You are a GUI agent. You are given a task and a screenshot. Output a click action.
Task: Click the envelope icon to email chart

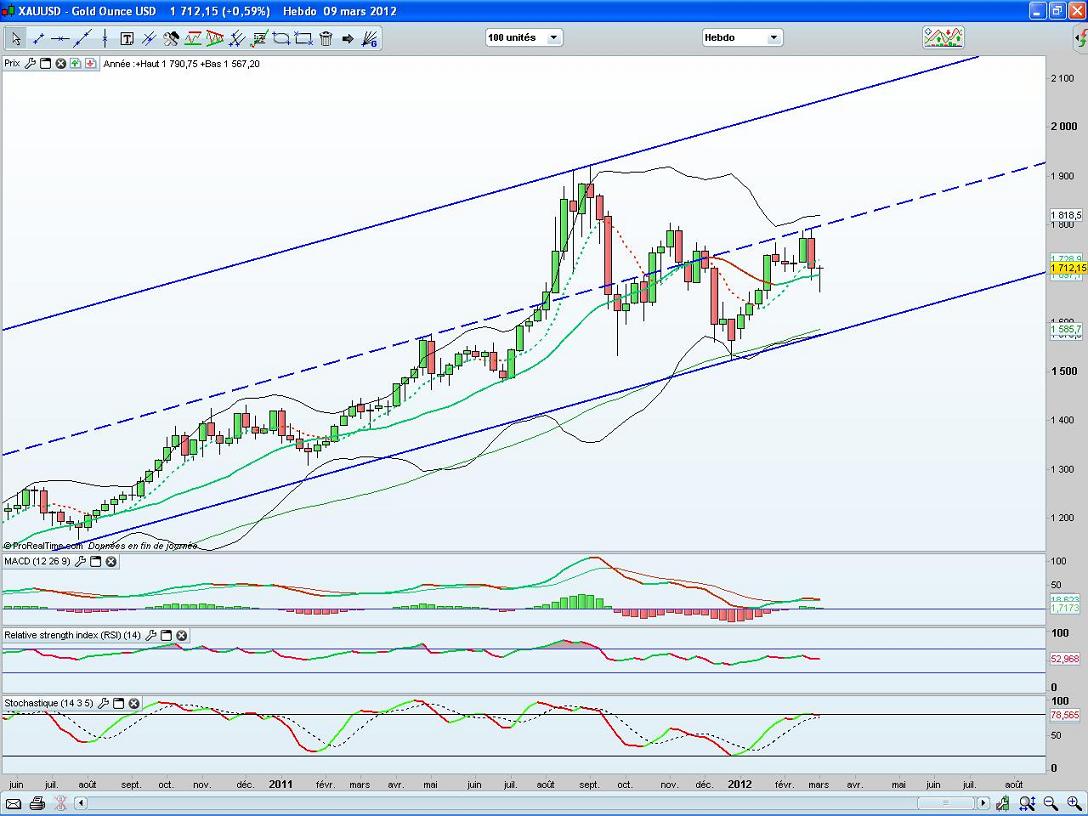14,803
